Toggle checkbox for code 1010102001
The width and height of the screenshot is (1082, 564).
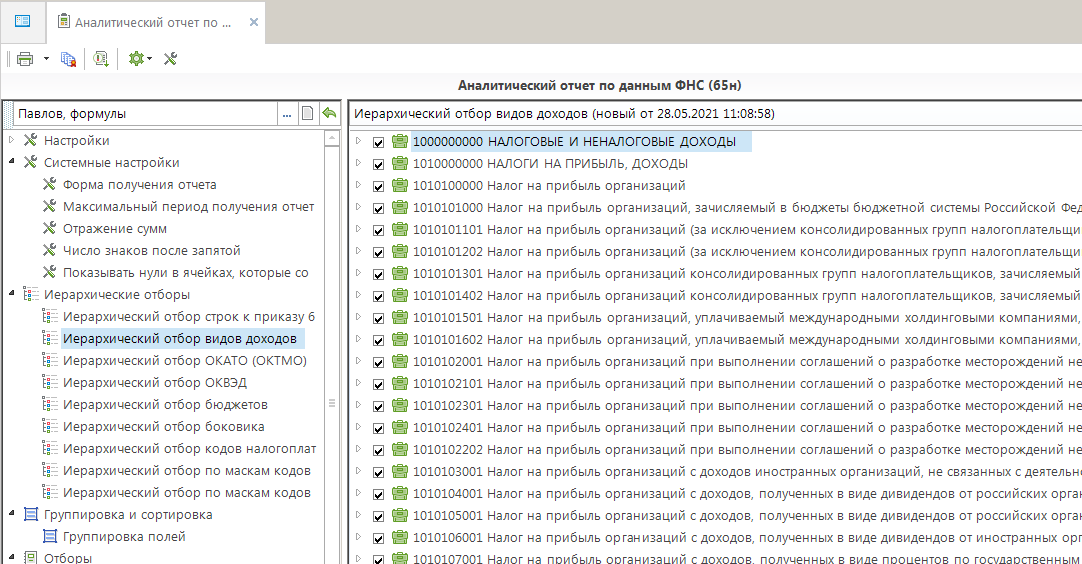coord(378,362)
